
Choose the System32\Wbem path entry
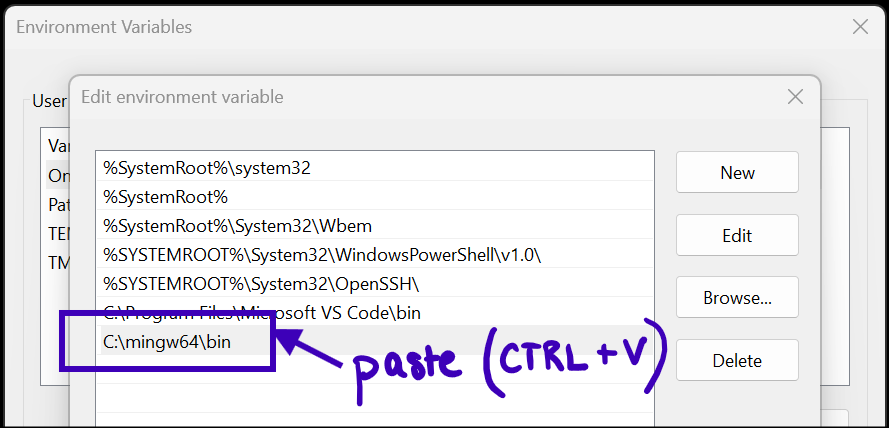click(x=237, y=226)
